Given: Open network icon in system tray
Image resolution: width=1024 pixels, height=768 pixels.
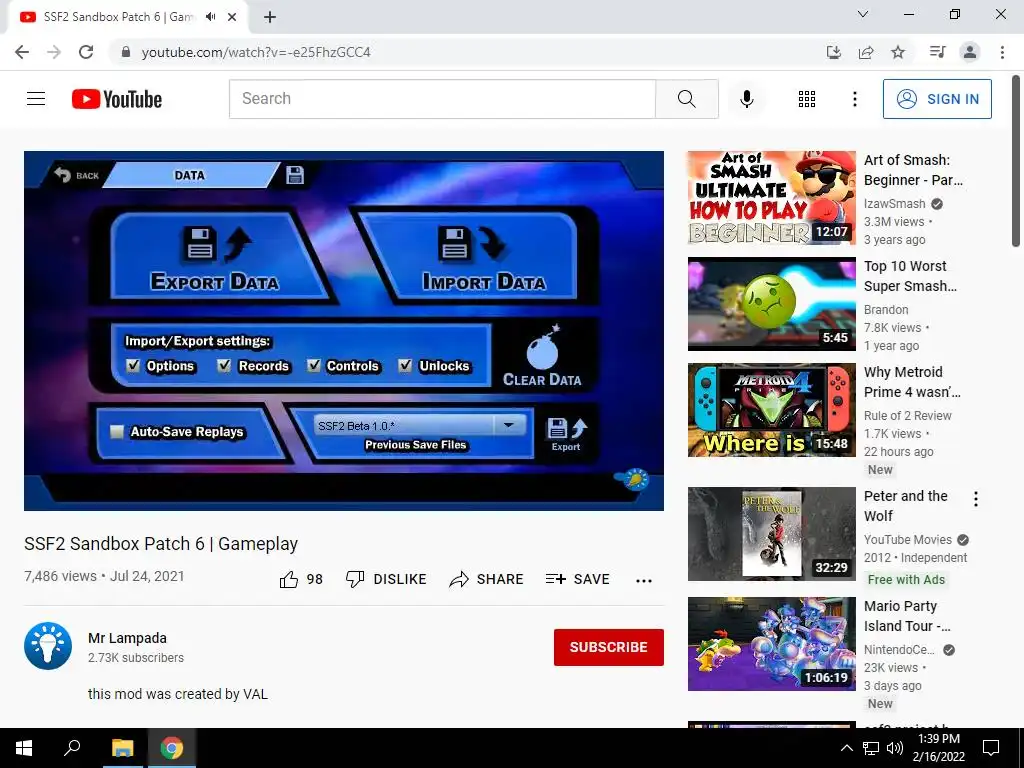Looking at the screenshot, I should tap(871, 748).
